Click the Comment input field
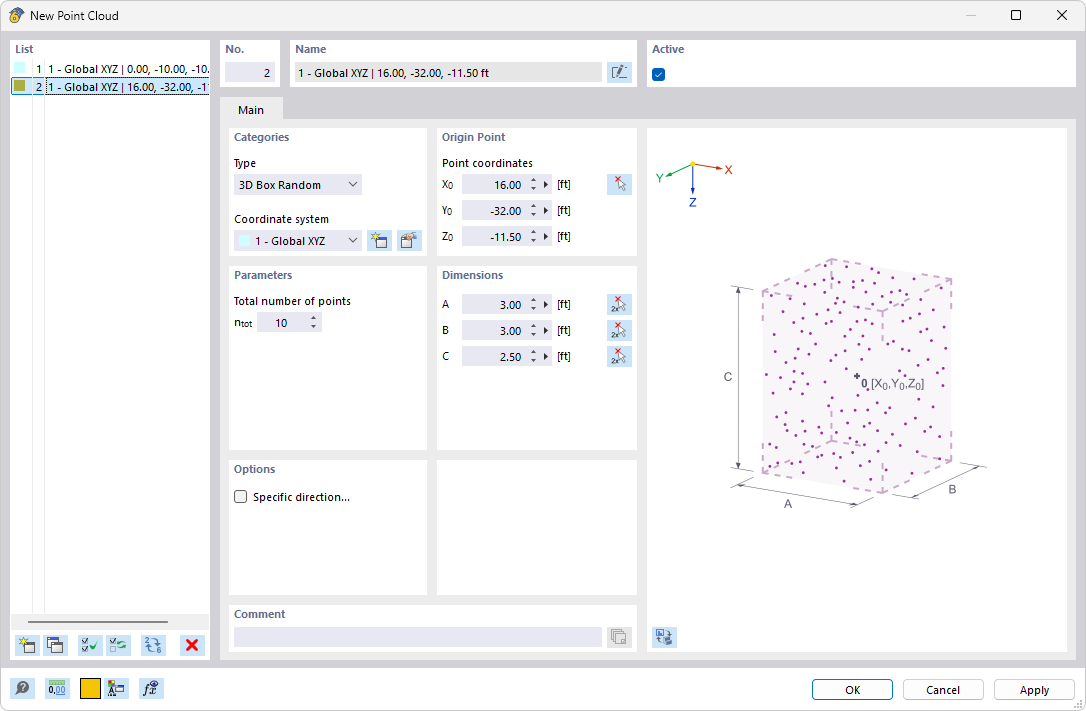 [418, 637]
